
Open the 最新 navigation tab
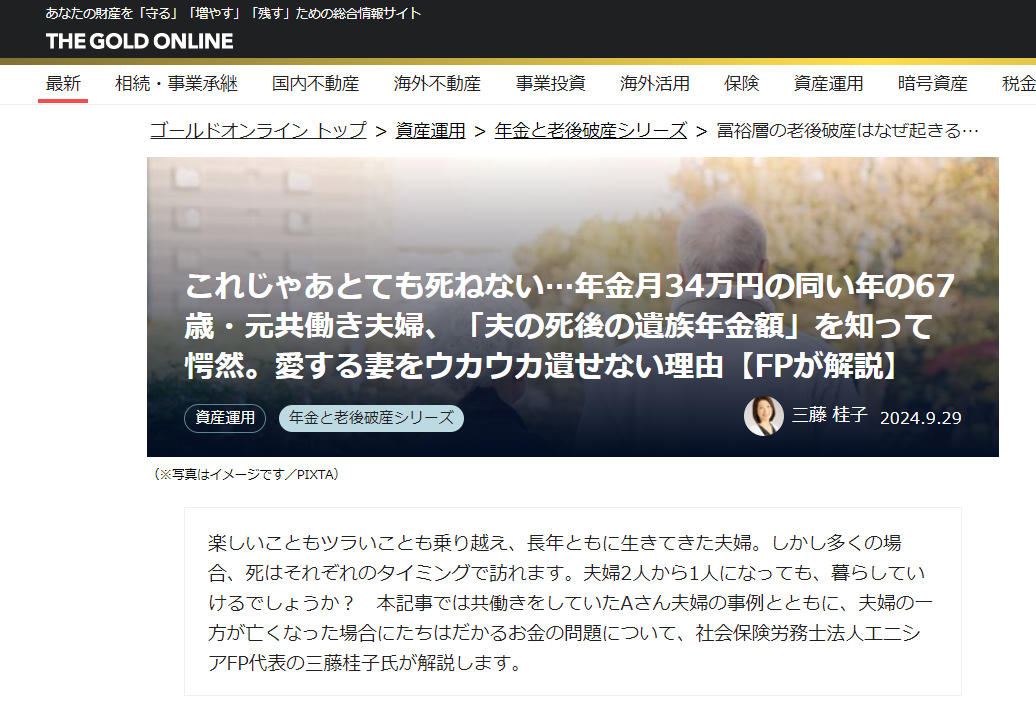(x=63, y=84)
